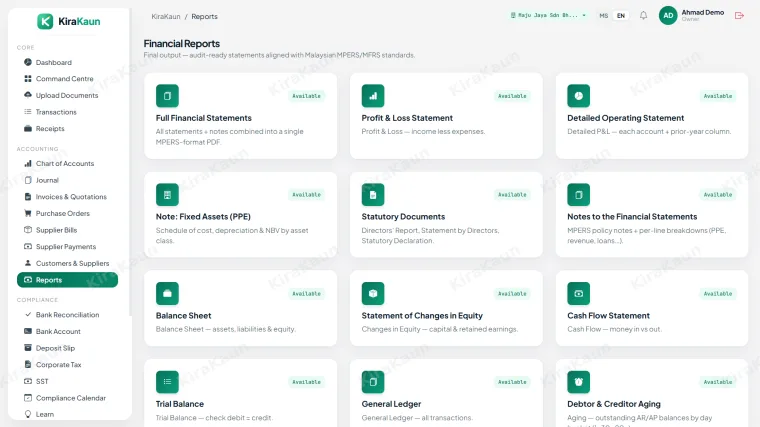Open the Journal menu item

click(x=67, y=180)
